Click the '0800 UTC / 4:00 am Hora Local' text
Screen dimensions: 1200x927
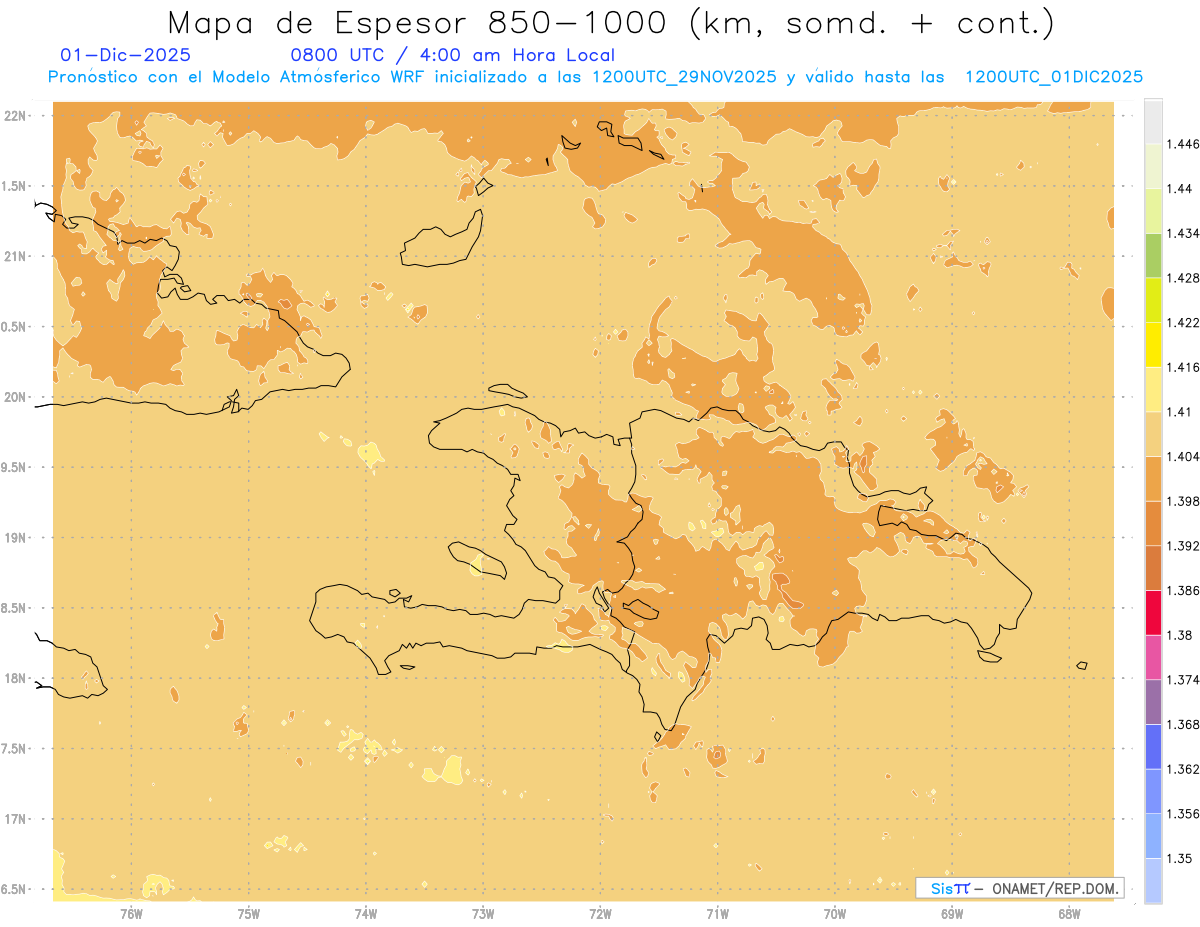click(x=452, y=56)
